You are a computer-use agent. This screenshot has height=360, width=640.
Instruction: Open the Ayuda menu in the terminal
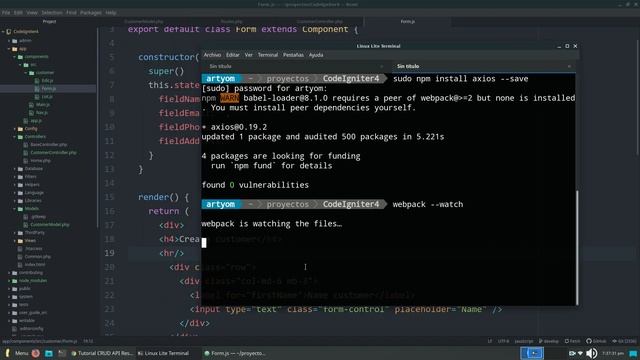(x=316, y=55)
